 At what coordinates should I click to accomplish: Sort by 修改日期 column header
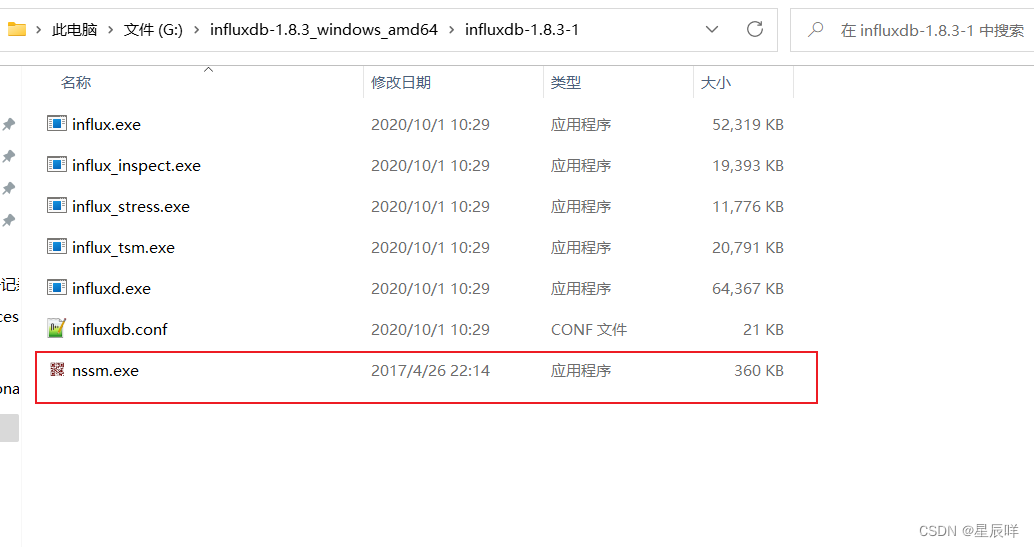[401, 82]
